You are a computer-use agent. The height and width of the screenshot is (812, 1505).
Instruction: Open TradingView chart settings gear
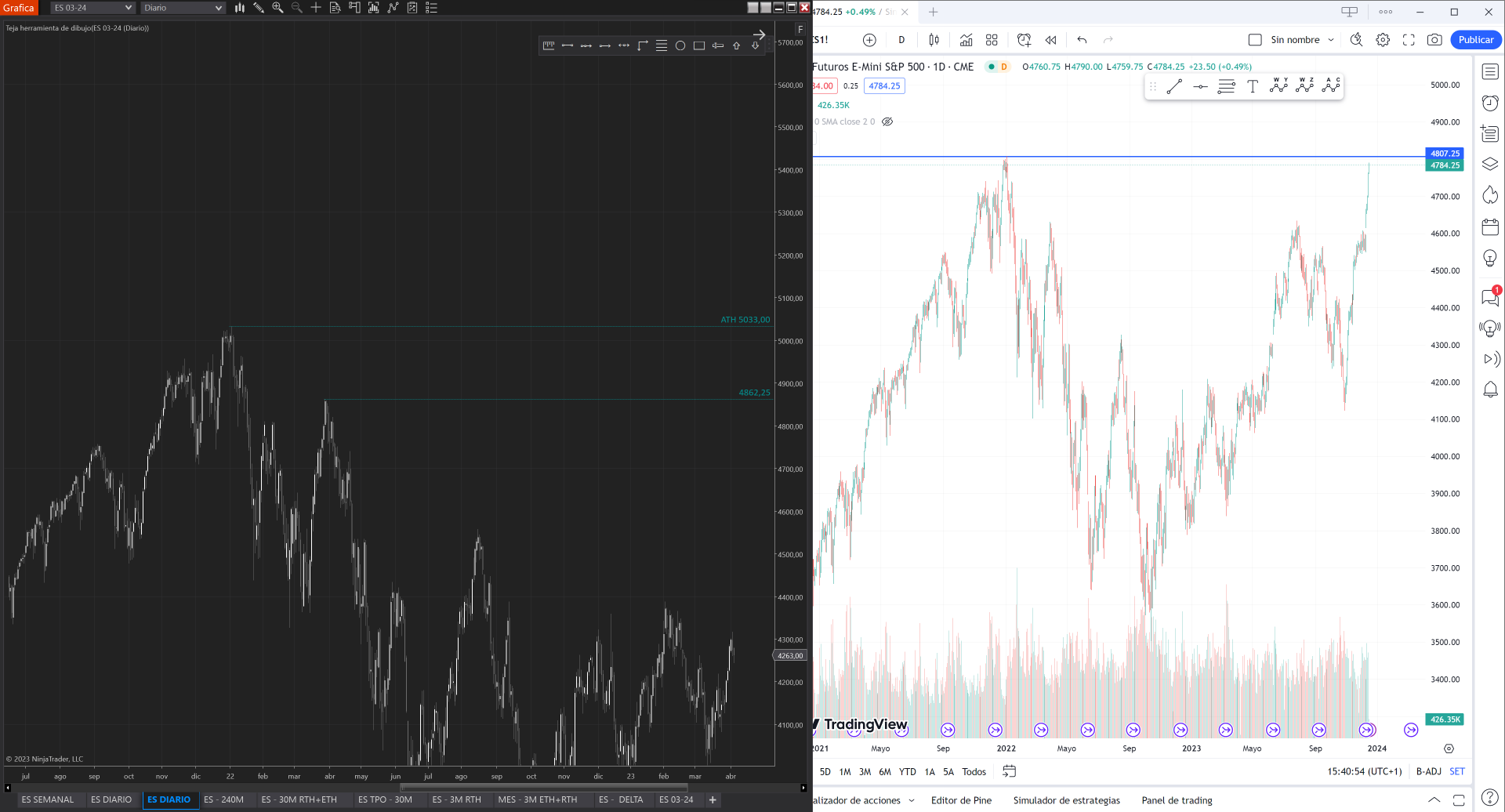point(1383,40)
